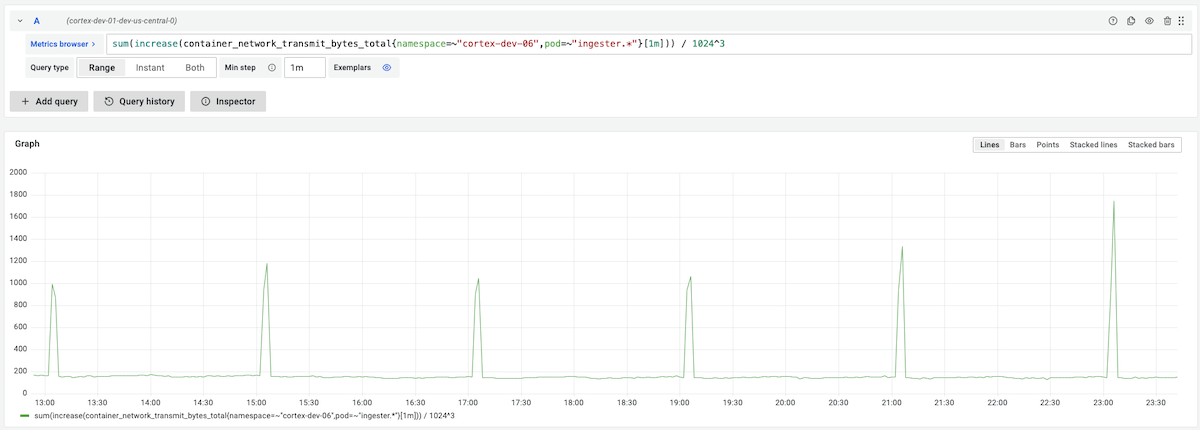Delete query A with trash icon

click(x=1167, y=20)
